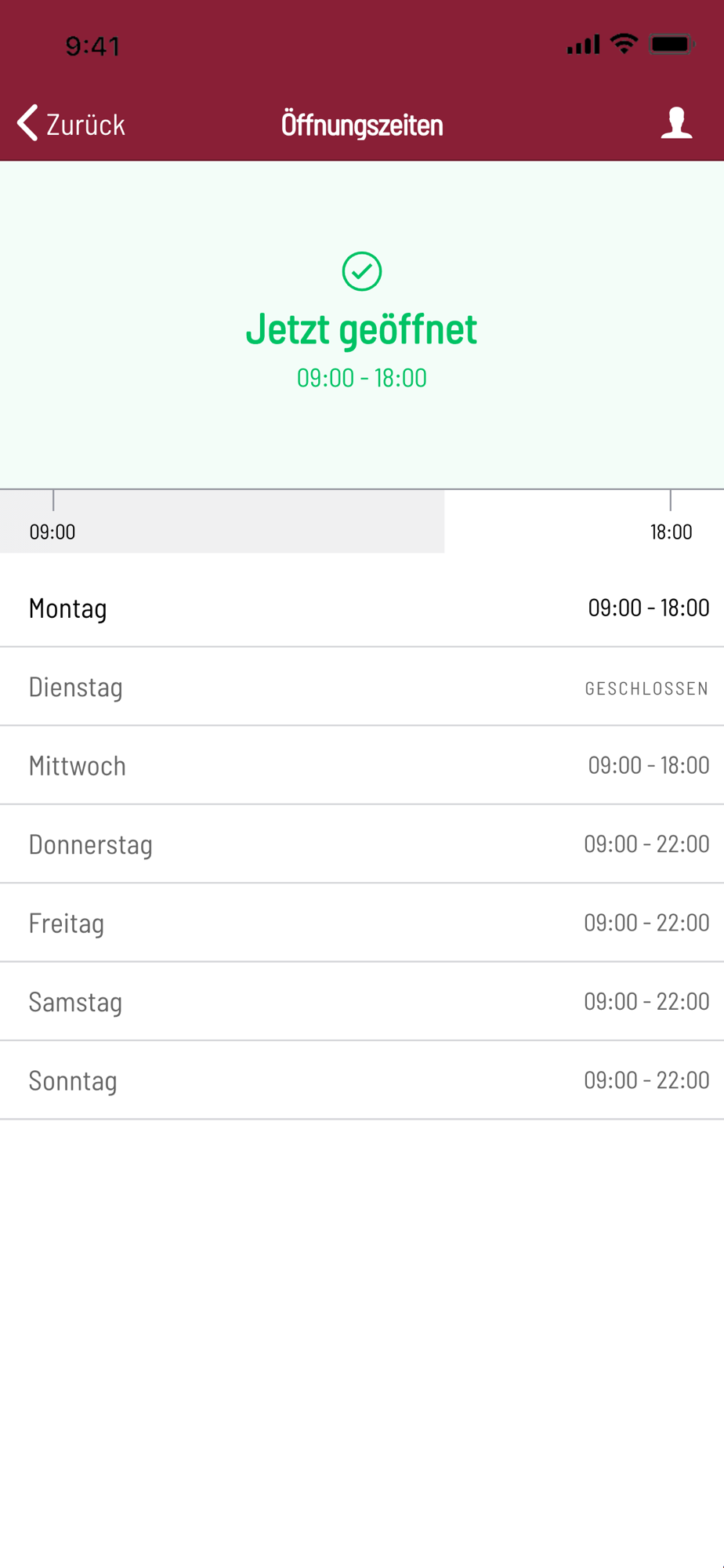Tap the Sonntag hours 09:00 - 22:00
The height and width of the screenshot is (1568, 724).
(x=646, y=1080)
